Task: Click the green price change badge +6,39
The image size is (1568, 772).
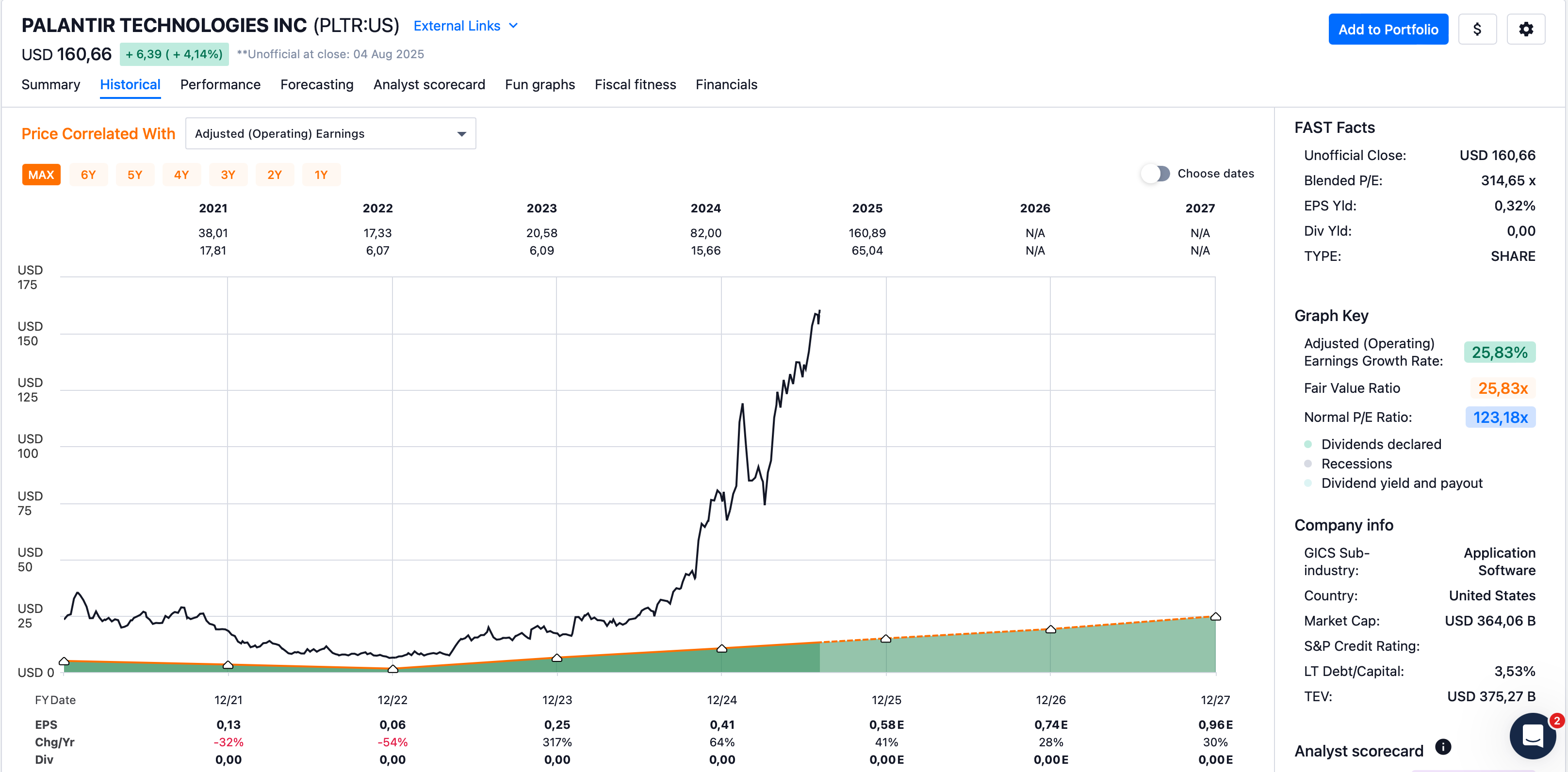Action: pyautogui.click(x=174, y=54)
